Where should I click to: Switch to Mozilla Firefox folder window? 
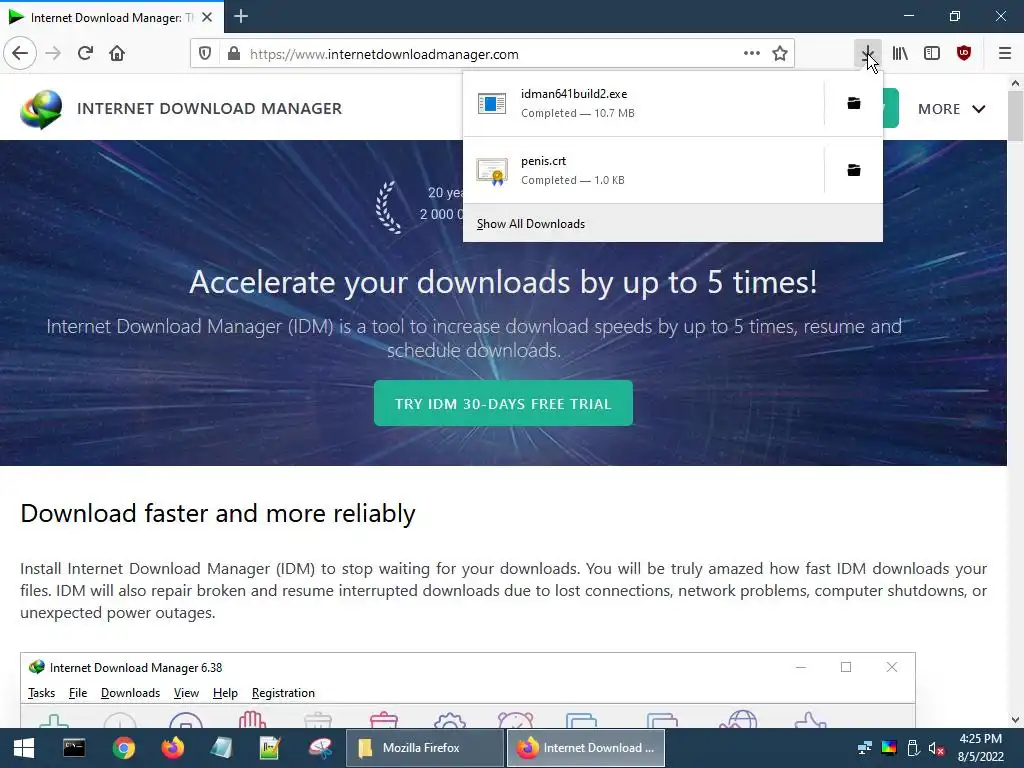point(425,748)
